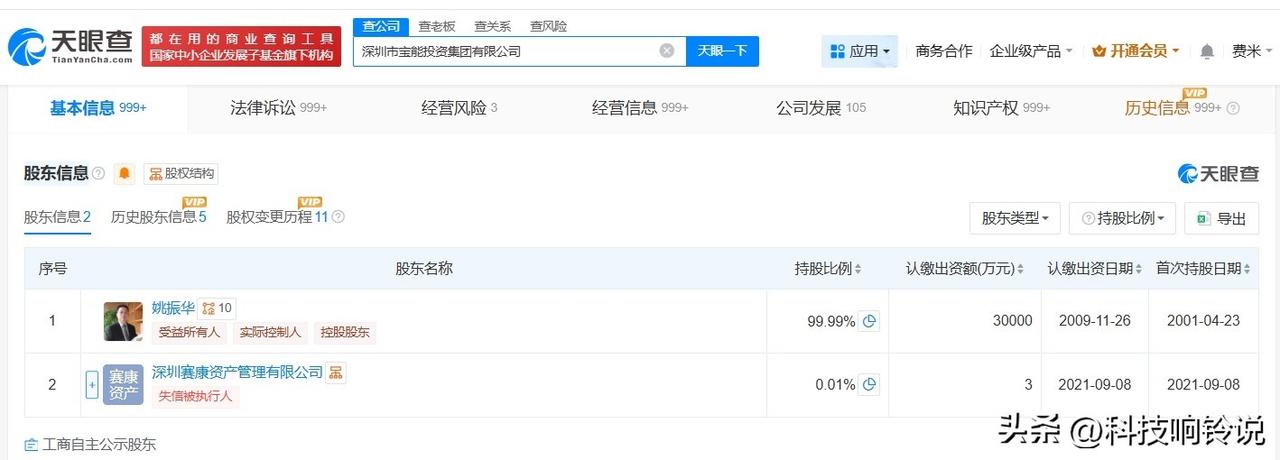Select the 查公司 search tab
Viewport: 1280px width, 460px height.
[381, 26]
